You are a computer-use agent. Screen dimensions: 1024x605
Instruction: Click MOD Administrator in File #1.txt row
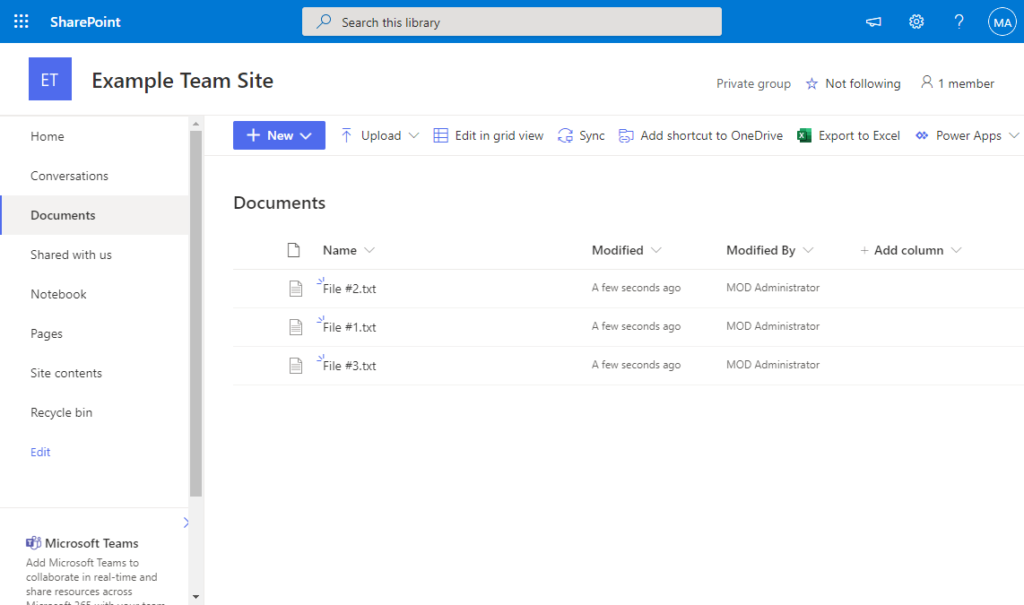[x=773, y=326]
